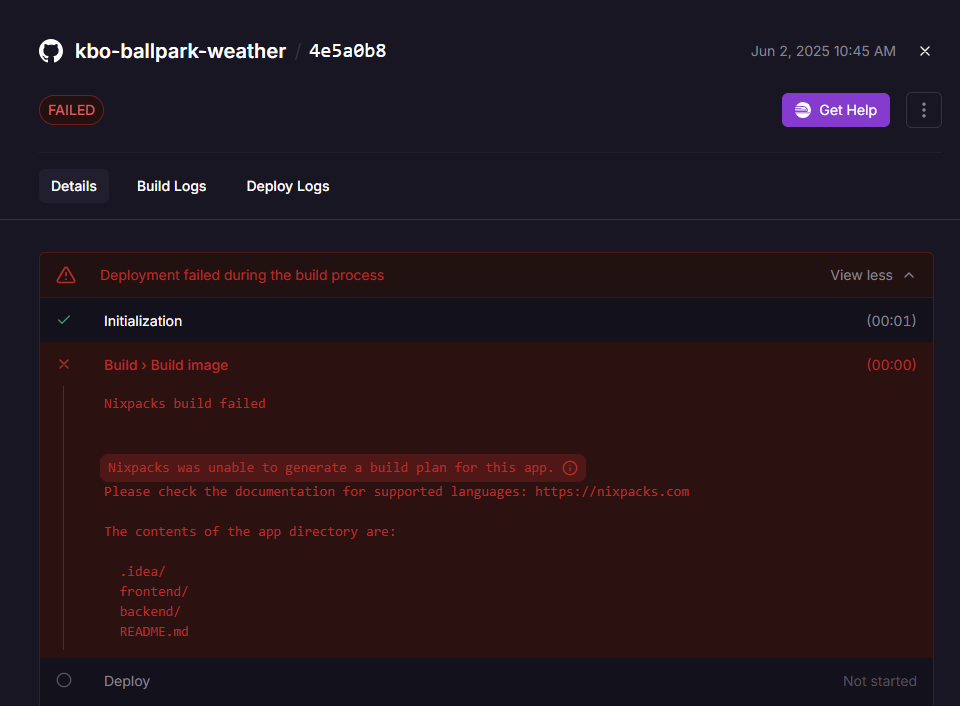Viewport: 960px width, 706px height.
Task: Click the frontend/ directory entry
Action: pos(154,591)
